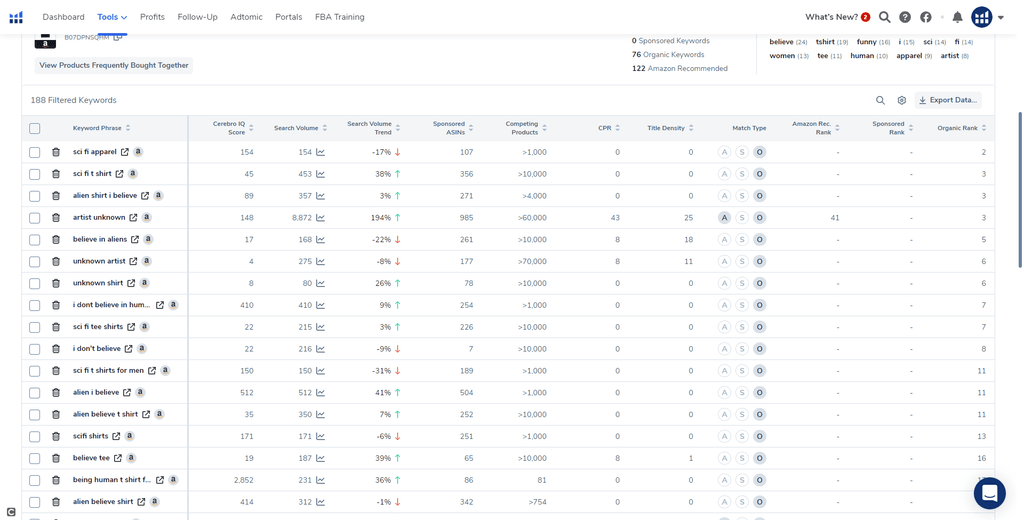This screenshot has height=520, width=1024.
Task: Open the FBA Training menu item
Action: click(339, 17)
